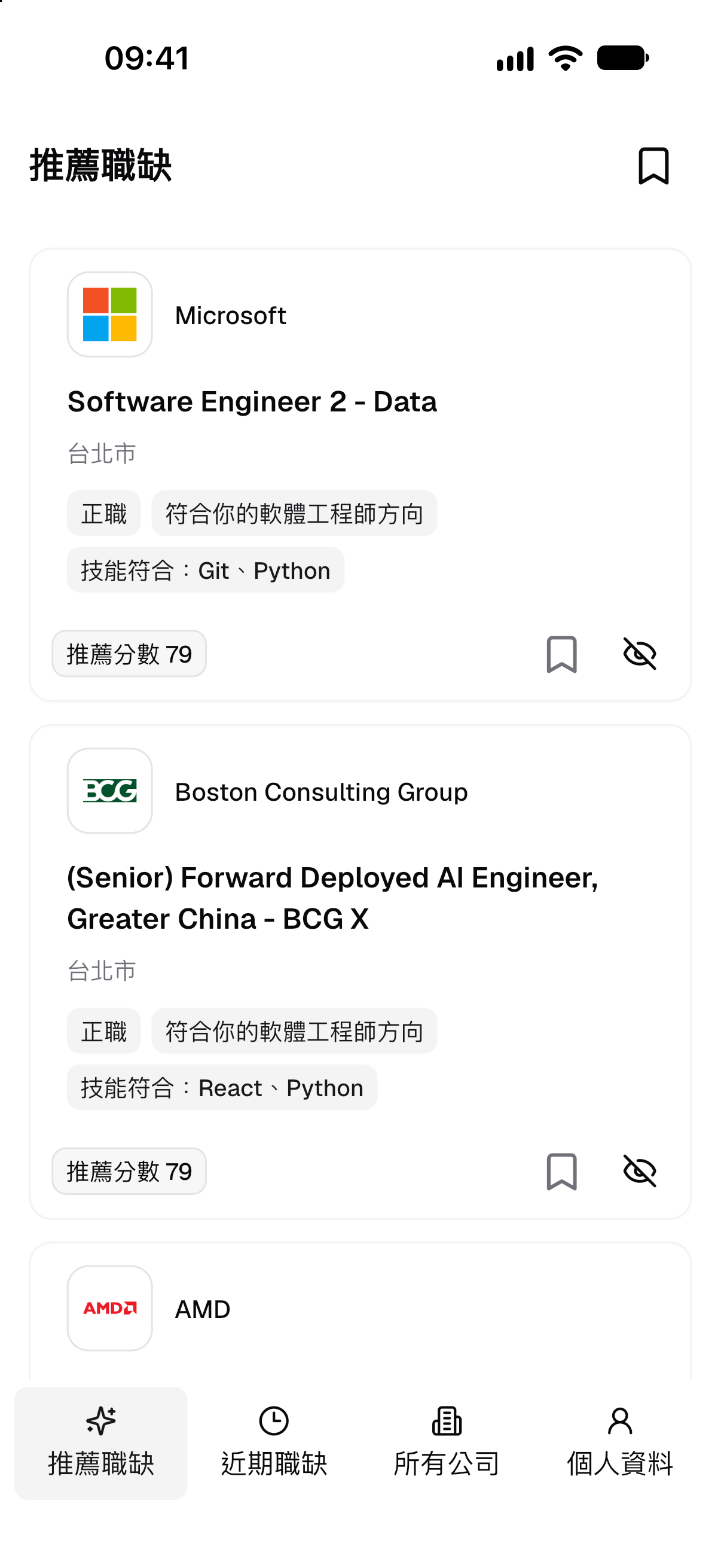Bookmark the Microsoft Software Engineer job
This screenshot has height=1568, width=721.
point(561,654)
